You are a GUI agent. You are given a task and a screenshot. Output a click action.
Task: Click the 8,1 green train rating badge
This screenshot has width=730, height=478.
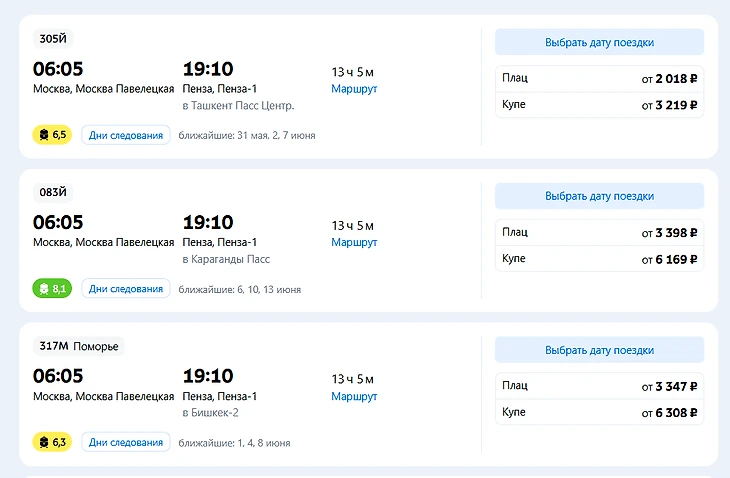tap(52, 289)
